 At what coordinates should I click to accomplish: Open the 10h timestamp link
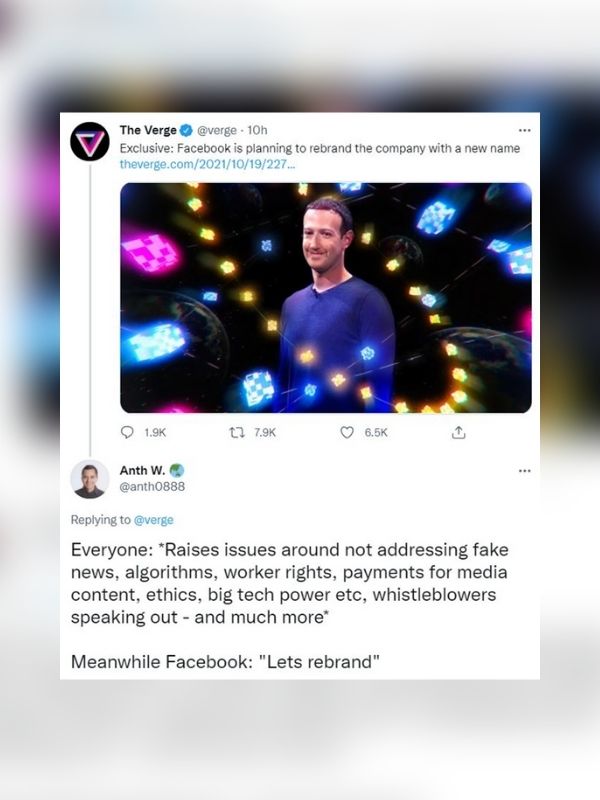pyautogui.click(x=257, y=131)
